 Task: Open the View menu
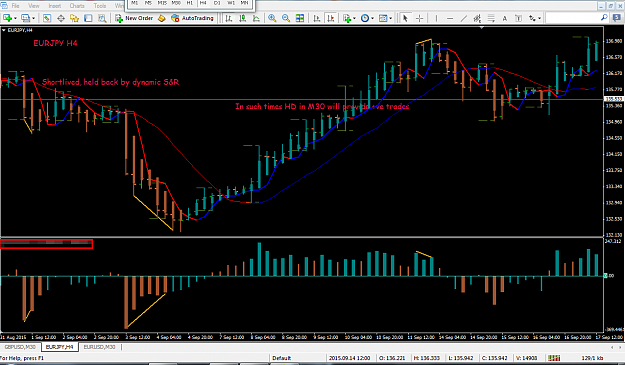[x=34, y=6]
